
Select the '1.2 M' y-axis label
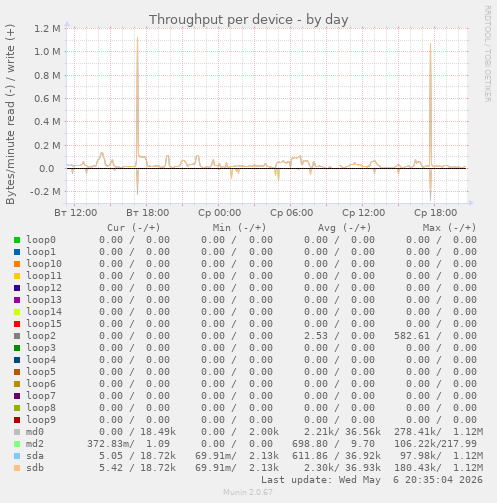[47, 28]
